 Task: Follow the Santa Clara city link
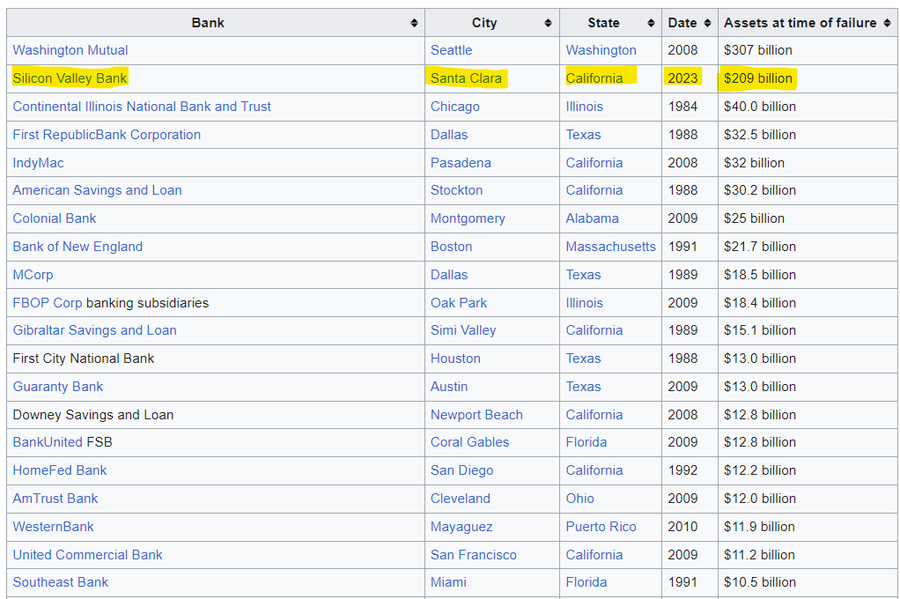[x=466, y=78]
